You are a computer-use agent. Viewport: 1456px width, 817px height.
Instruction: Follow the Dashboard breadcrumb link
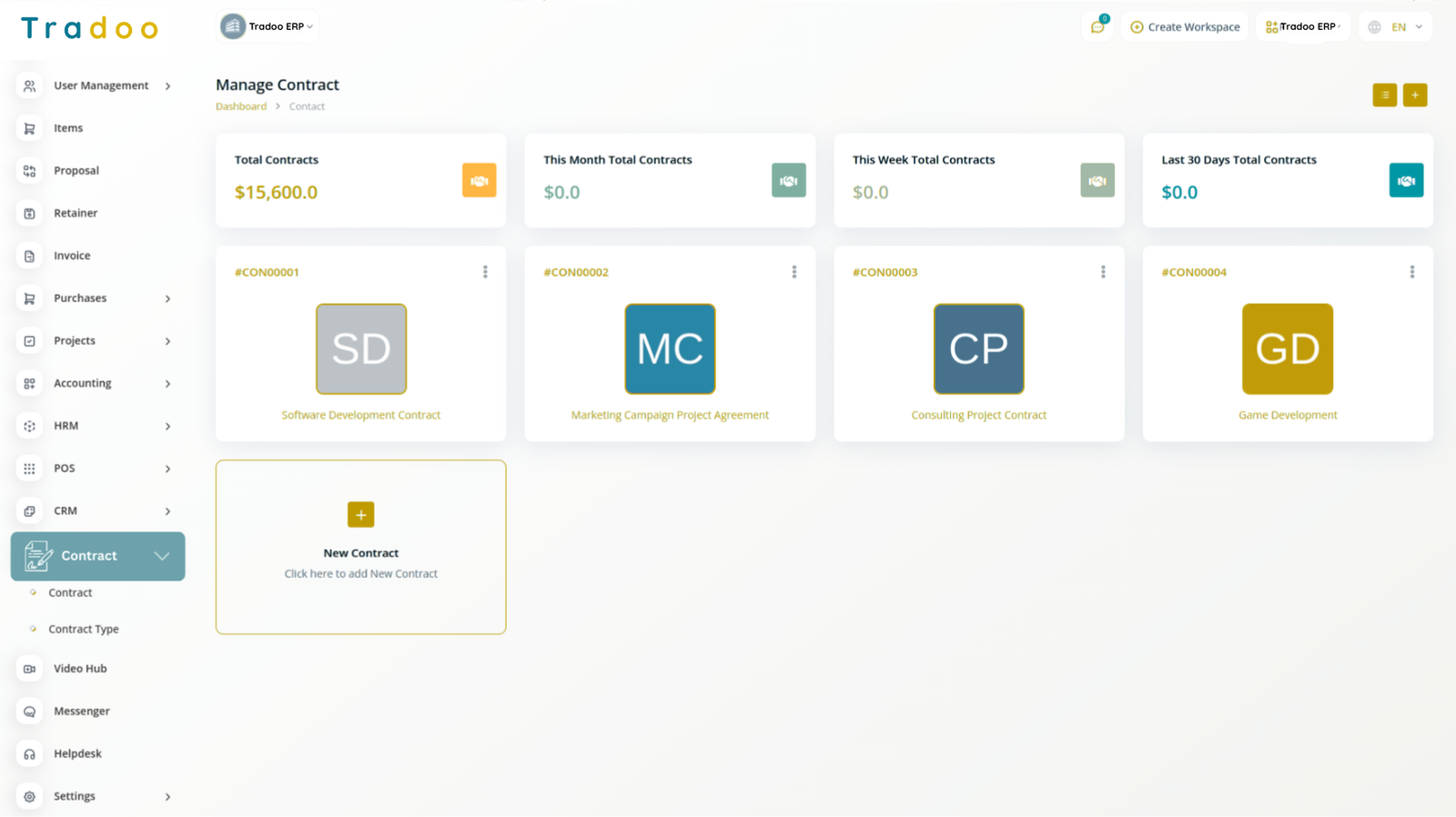tap(241, 106)
